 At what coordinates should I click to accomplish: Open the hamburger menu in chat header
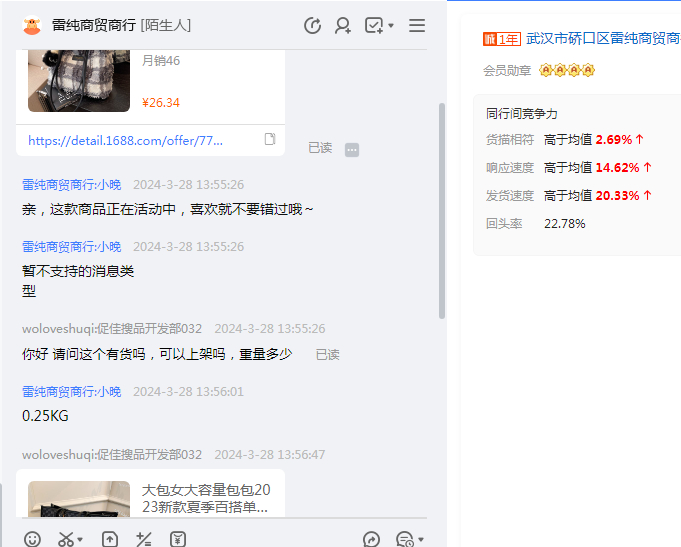pos(417,26)
